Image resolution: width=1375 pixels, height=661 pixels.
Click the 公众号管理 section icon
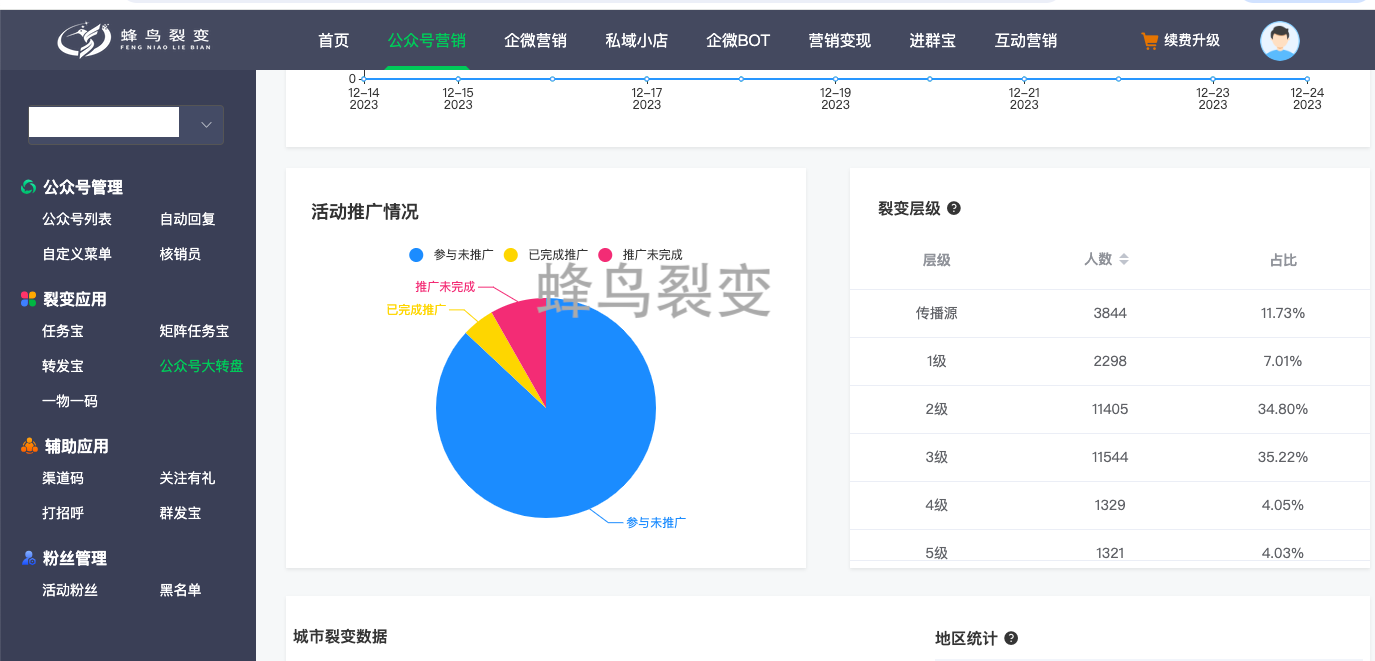[28, 187]
